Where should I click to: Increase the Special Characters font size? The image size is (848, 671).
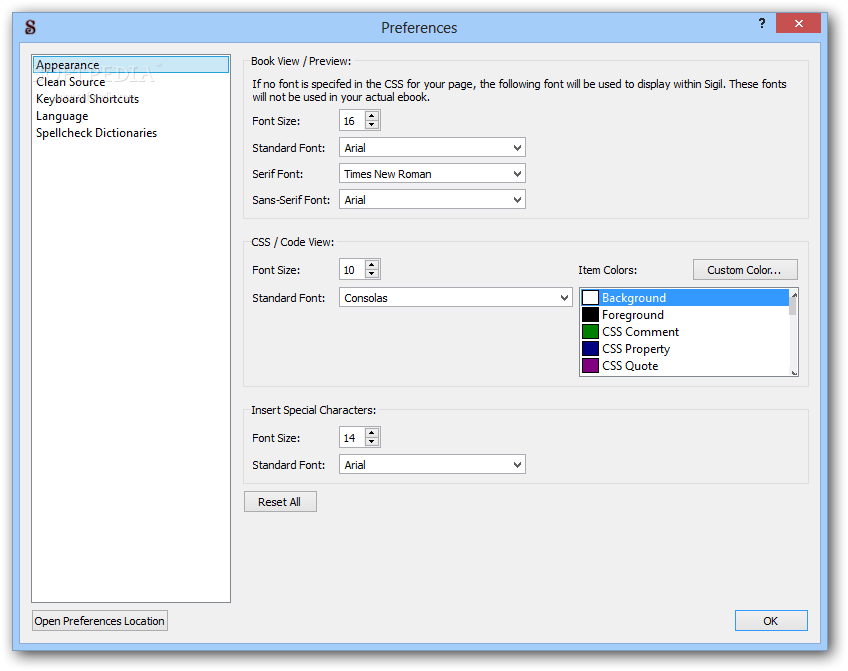(372, 433)
